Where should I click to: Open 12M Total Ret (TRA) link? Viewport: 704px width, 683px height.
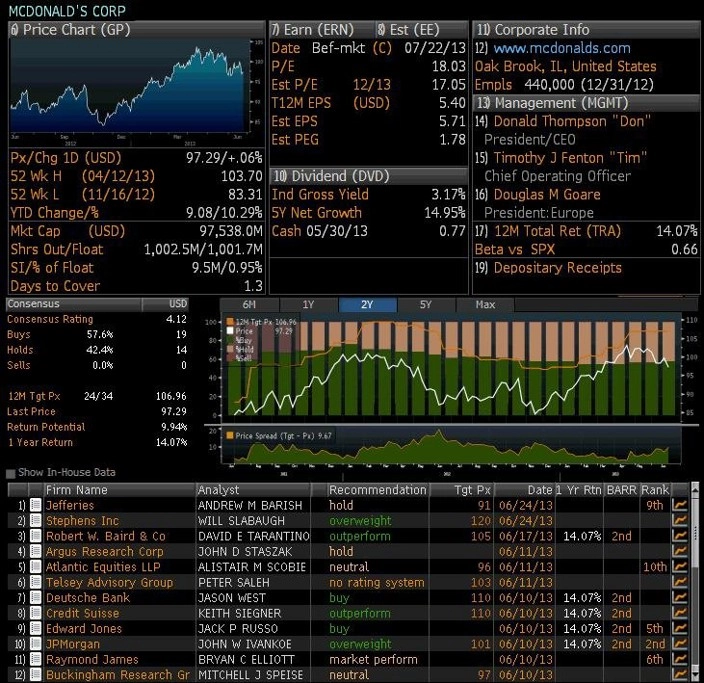tap(557, 231)
